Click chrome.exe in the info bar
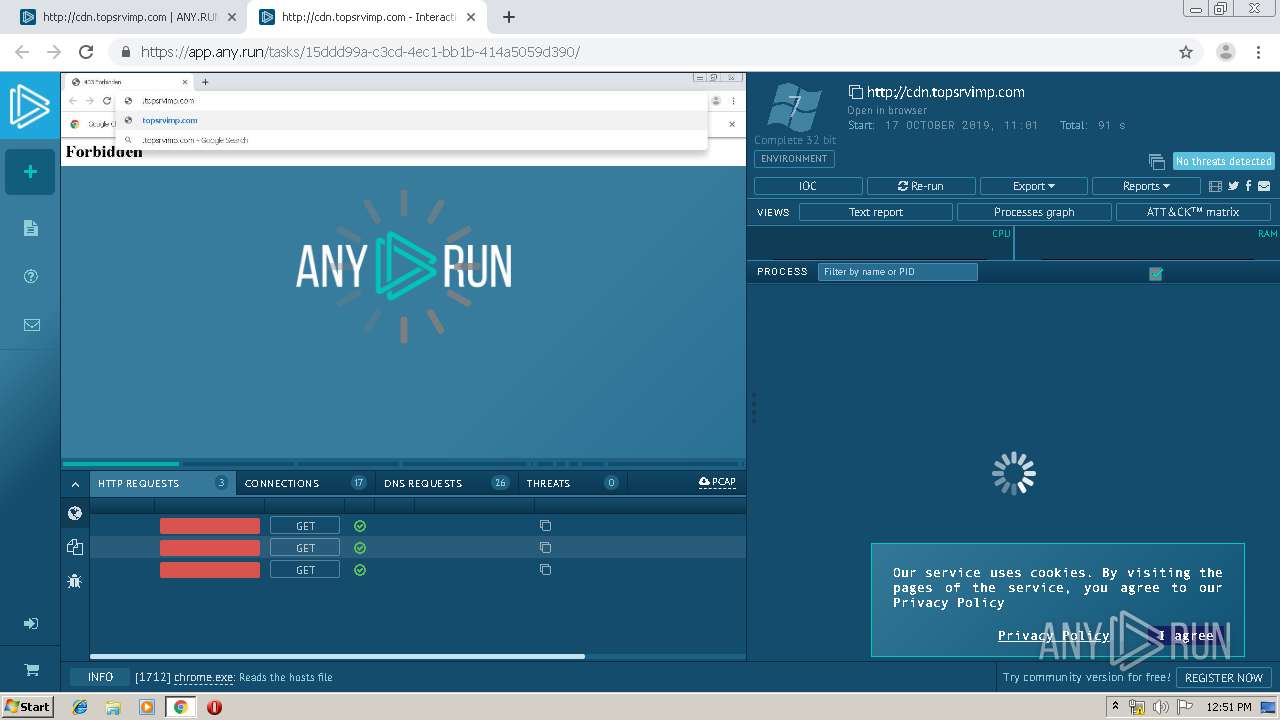Image resolution: width=1280 pixels, height=720 pixels. pyautogui.click(x=204, y=677)
